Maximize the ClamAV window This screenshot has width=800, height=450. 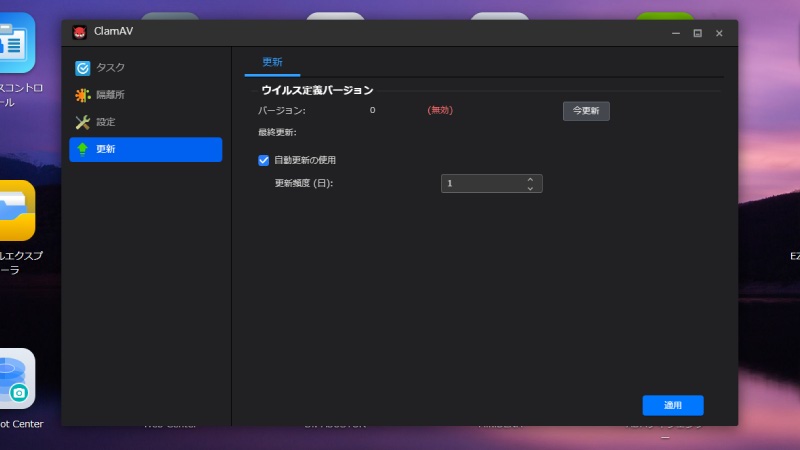697,33
